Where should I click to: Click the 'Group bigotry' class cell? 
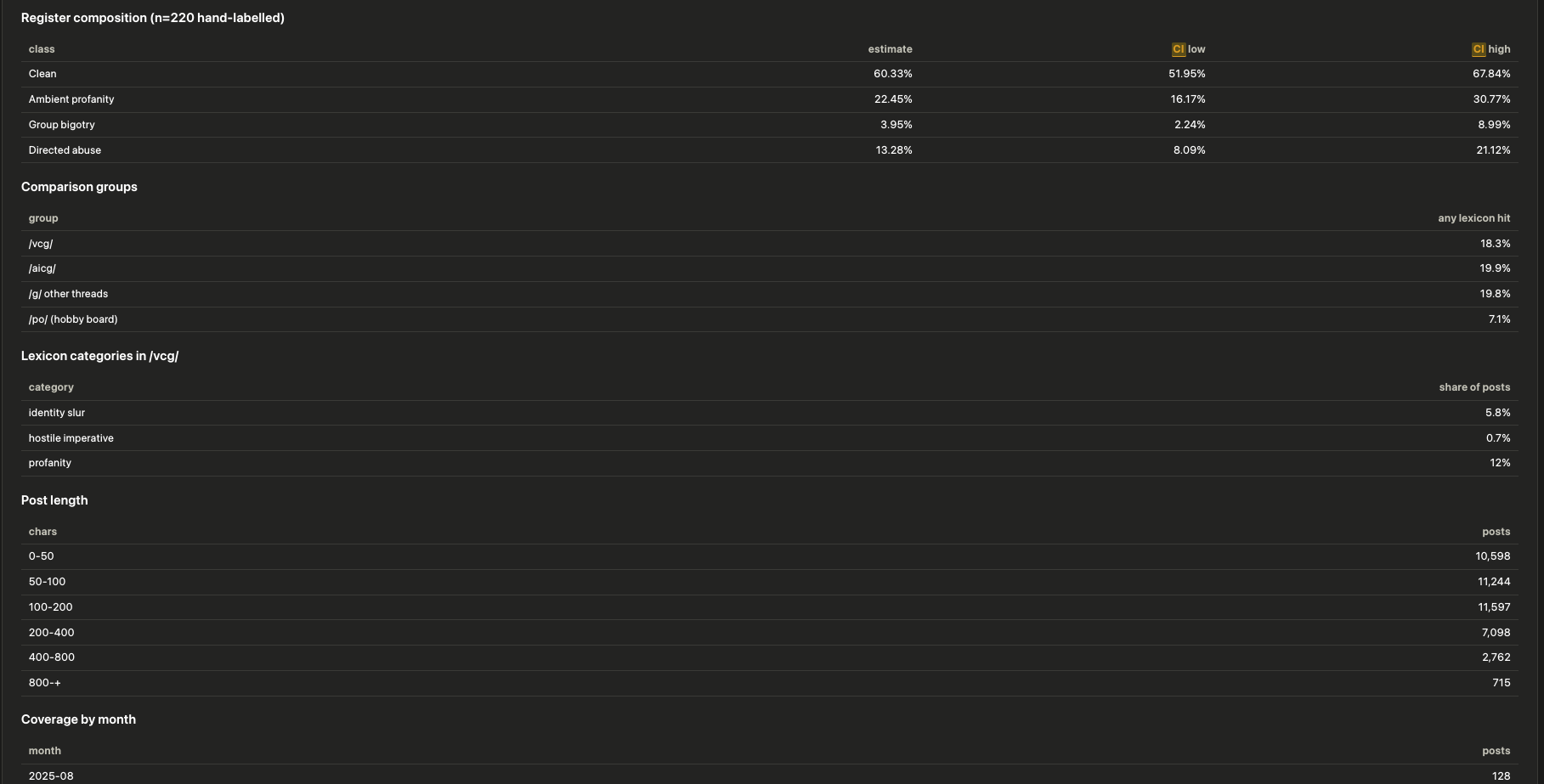(62, 125)
